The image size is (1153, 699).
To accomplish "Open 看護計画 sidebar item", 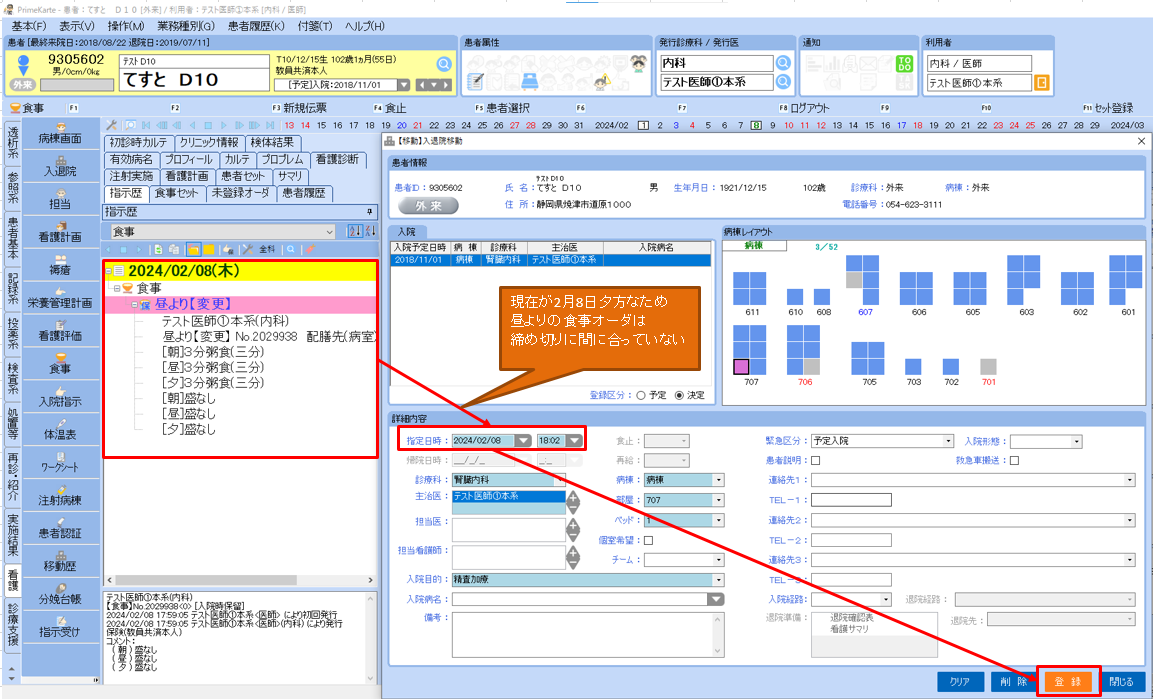I will 60,232.
